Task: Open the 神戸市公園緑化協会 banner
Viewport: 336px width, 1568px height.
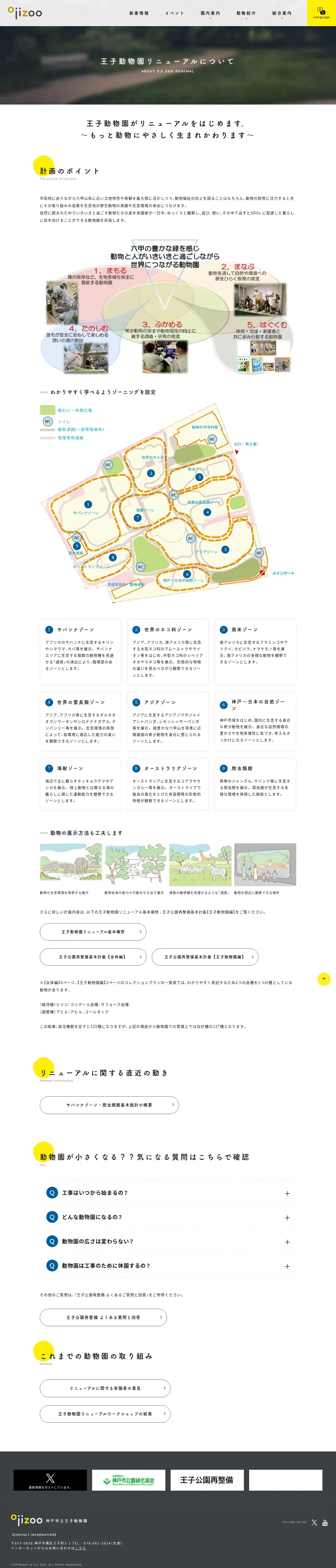Action: (129, 1480)
